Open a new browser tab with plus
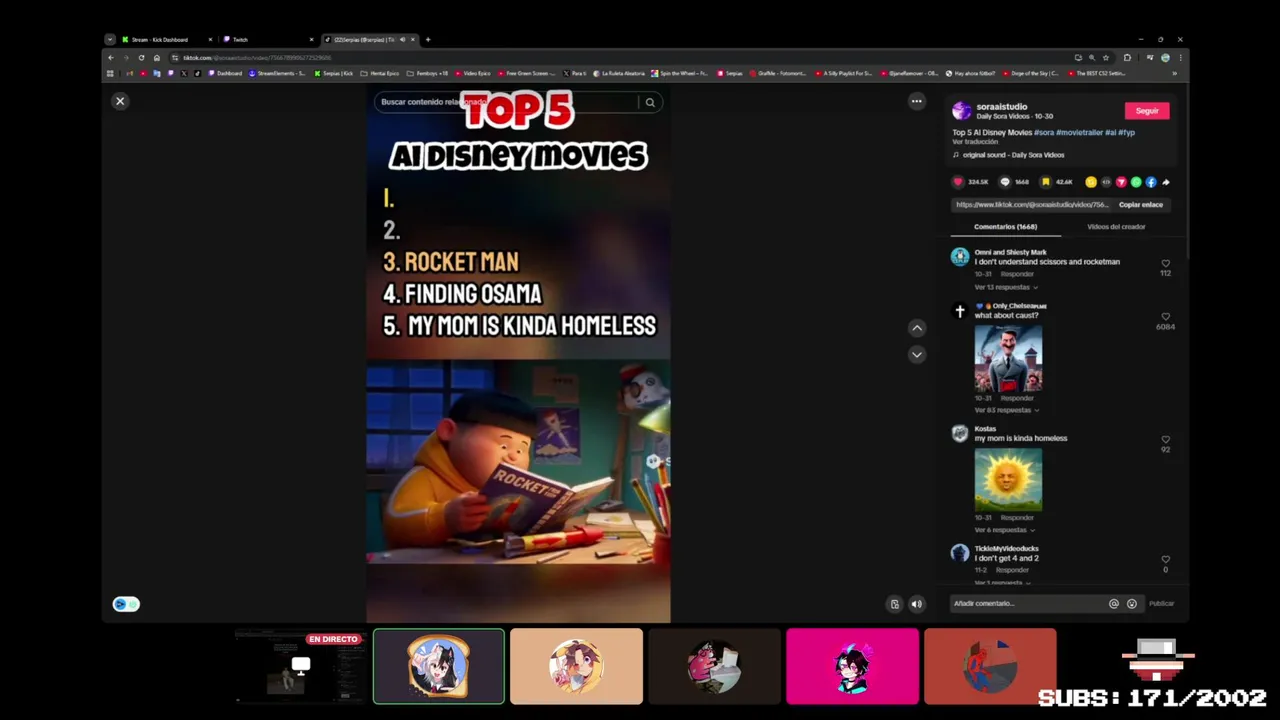Viewport: 1280px width, 720px height. pyautogui.click(x=428, y=40)
